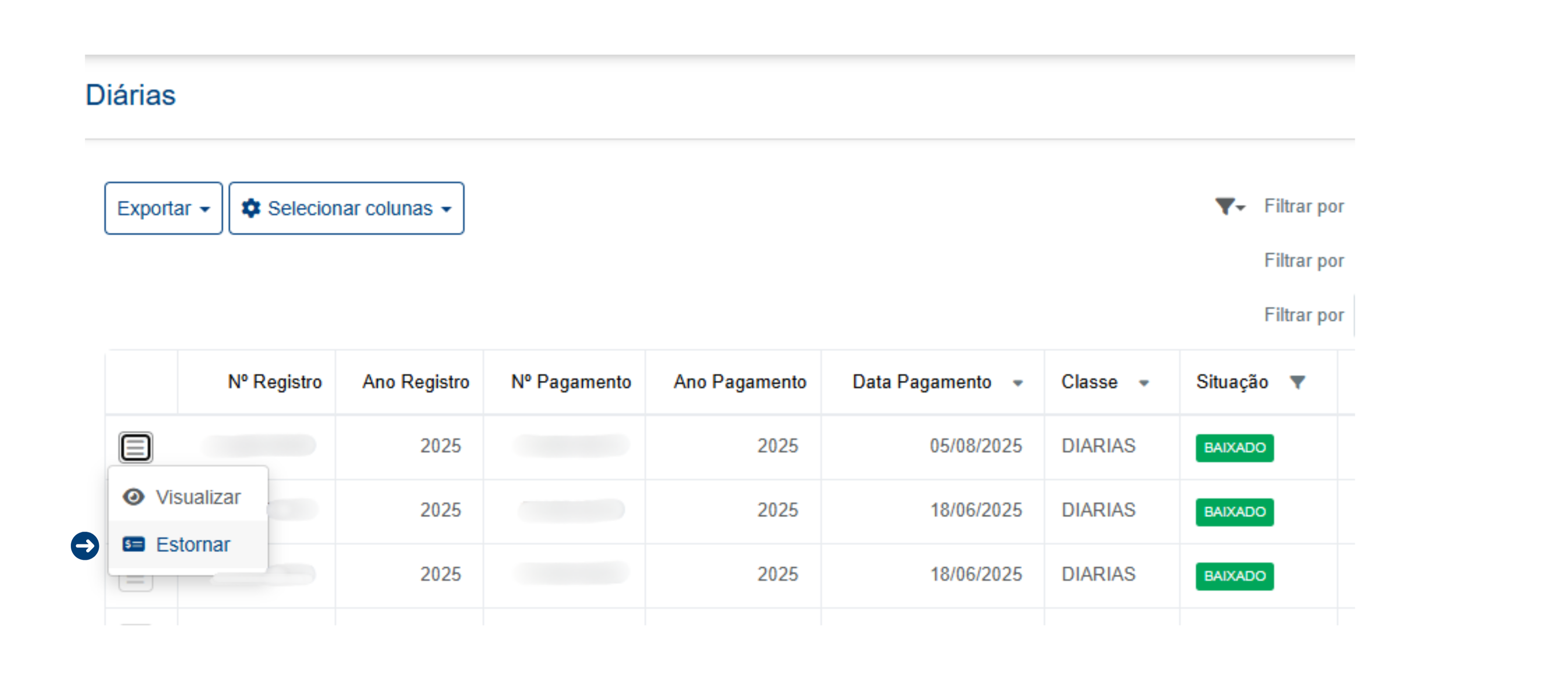
Task: Click the Ano Pagamento column header
Action: pyautogui.click(x=739, y=382)
